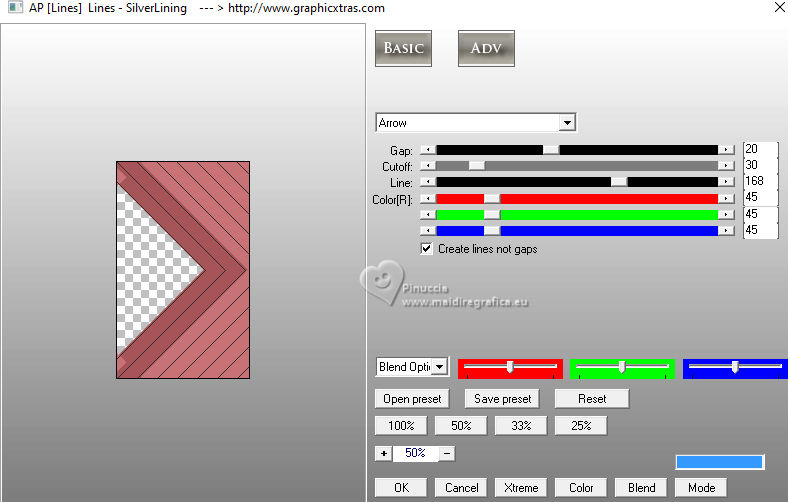Image resolution: width=788 pixels, height=502 pixels.
Task: Click the green color slider thumb
Action: (x=492, y=215)
